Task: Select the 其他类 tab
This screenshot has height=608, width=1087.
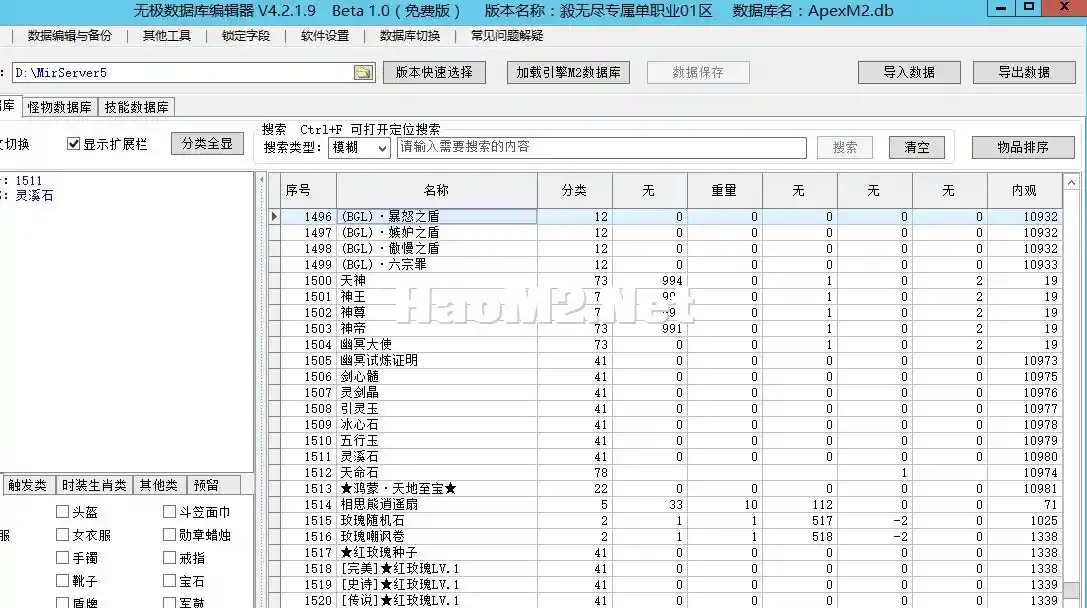Action: [x=159, y=485]
